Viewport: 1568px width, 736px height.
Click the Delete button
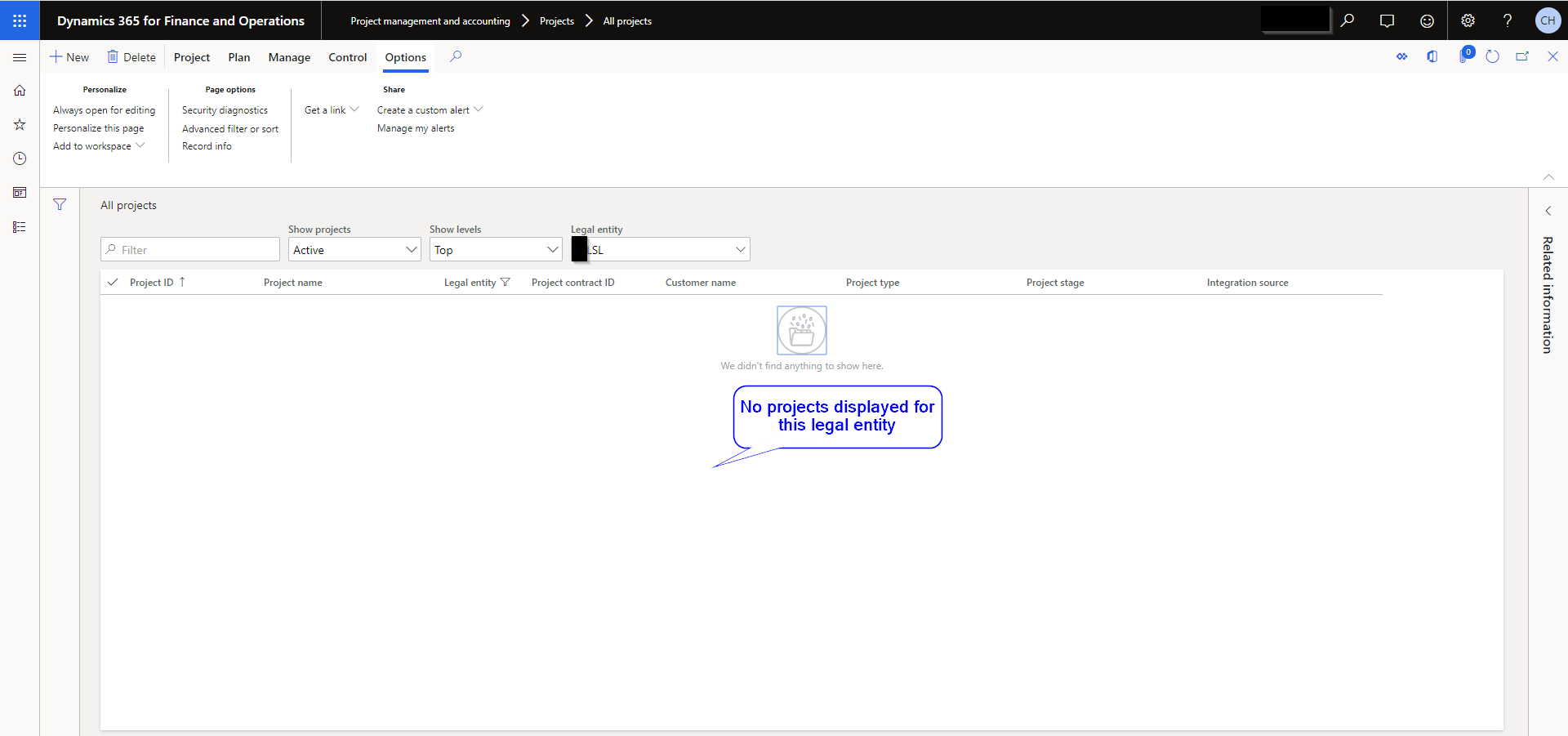(131, 57)
